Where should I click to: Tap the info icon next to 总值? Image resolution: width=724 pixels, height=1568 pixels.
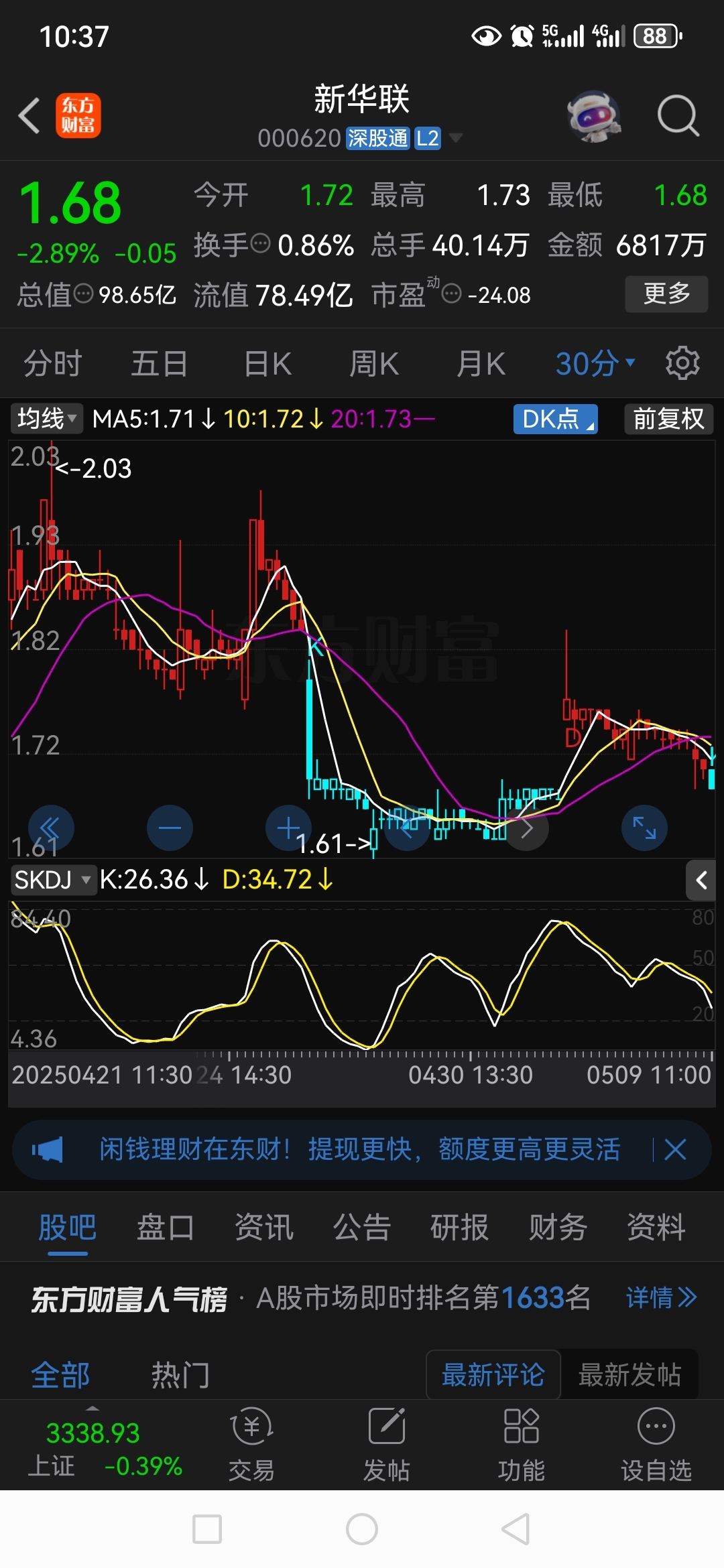point(83,293)
